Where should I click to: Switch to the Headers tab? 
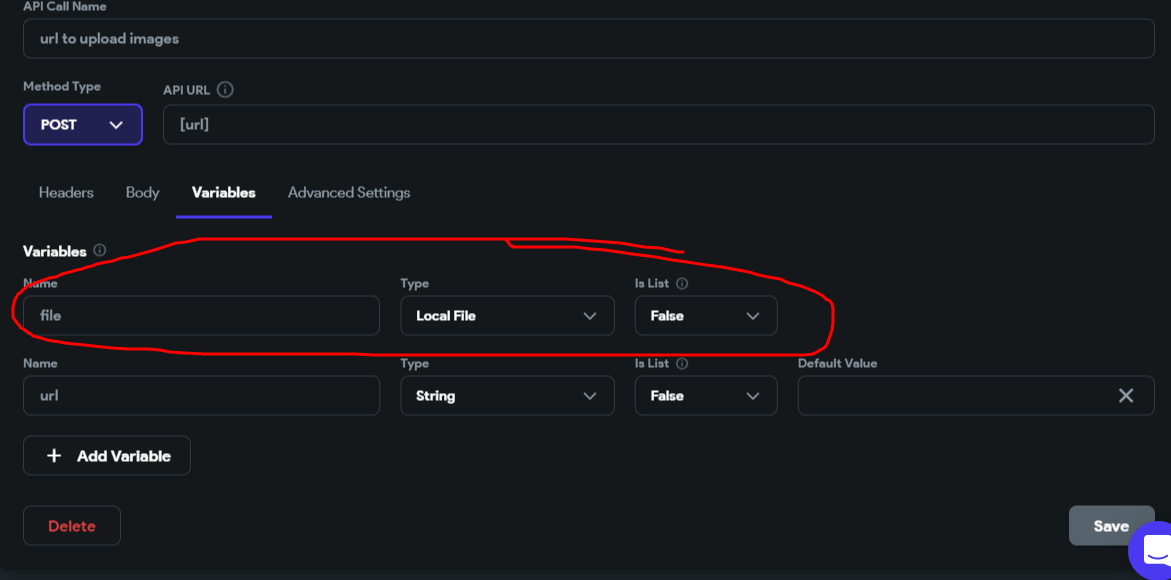click(66, 192)
